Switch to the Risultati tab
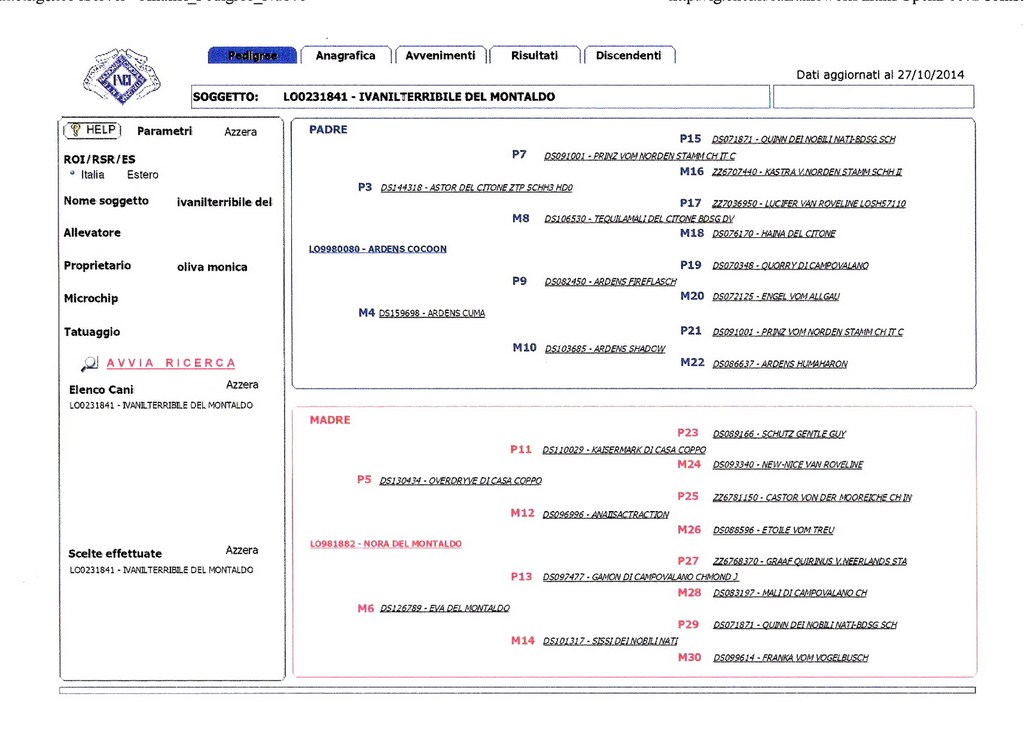The height and width of the screenshot is (740, 1024). pos(534,56)
